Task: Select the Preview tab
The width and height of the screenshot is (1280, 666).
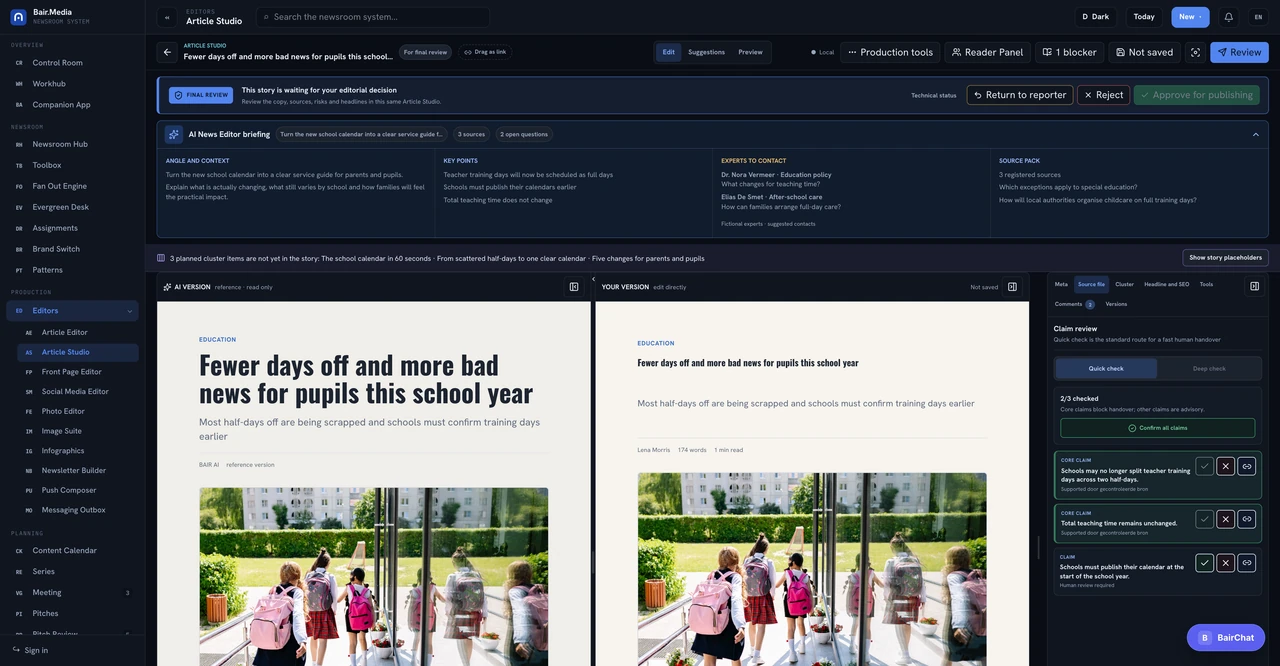Action: point(750,52)
